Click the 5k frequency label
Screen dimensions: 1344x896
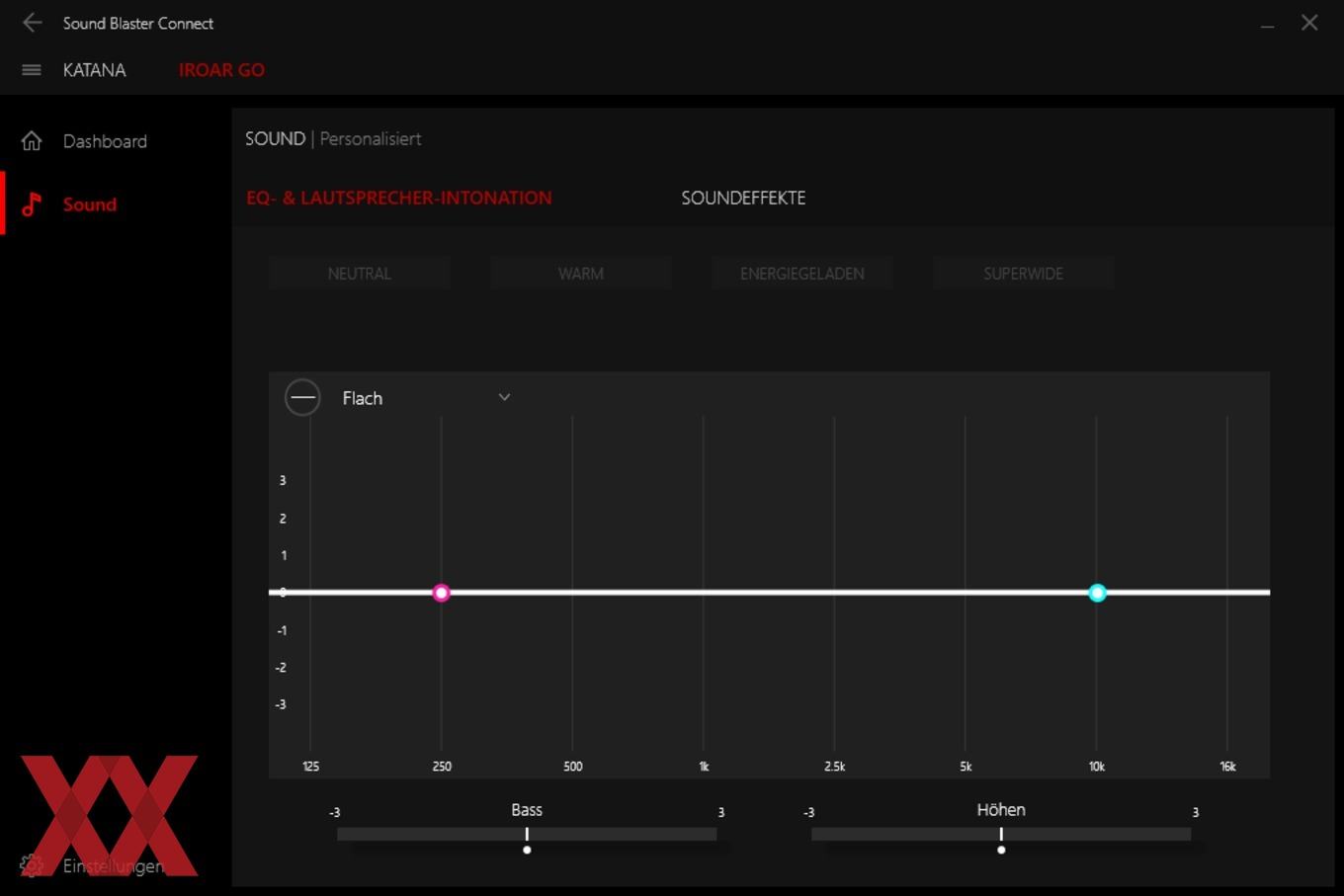[966, 767]
